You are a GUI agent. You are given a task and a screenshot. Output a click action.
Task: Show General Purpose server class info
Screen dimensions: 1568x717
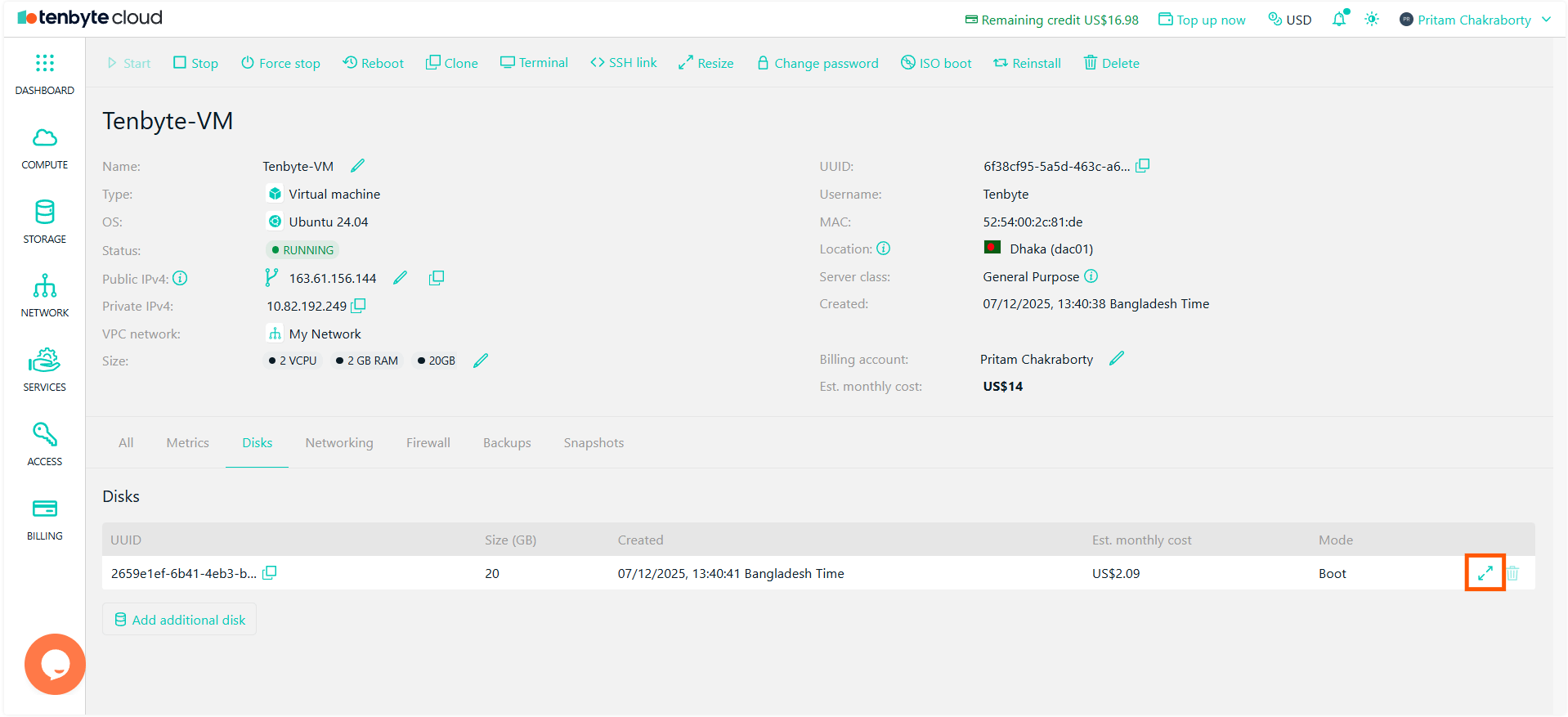[1091, 276]
